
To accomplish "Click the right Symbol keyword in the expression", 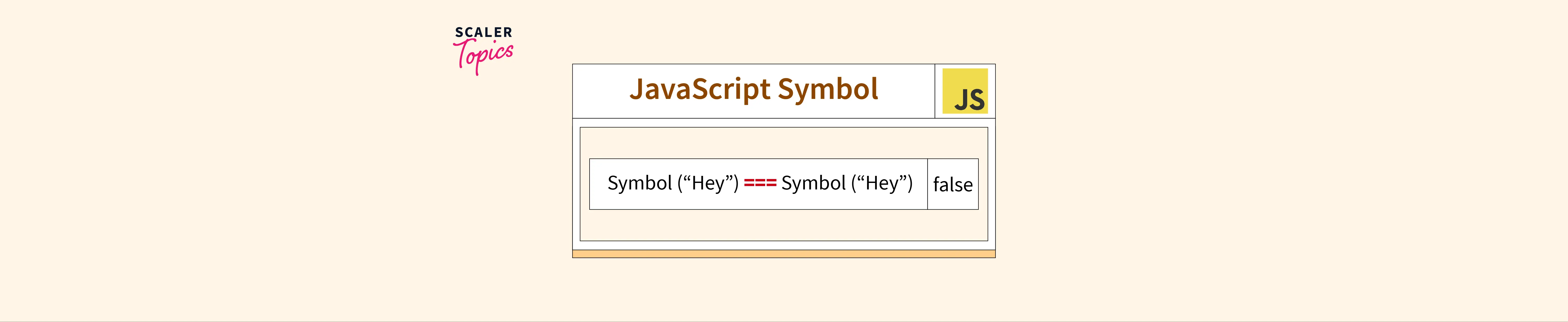I will click(813, 183).
